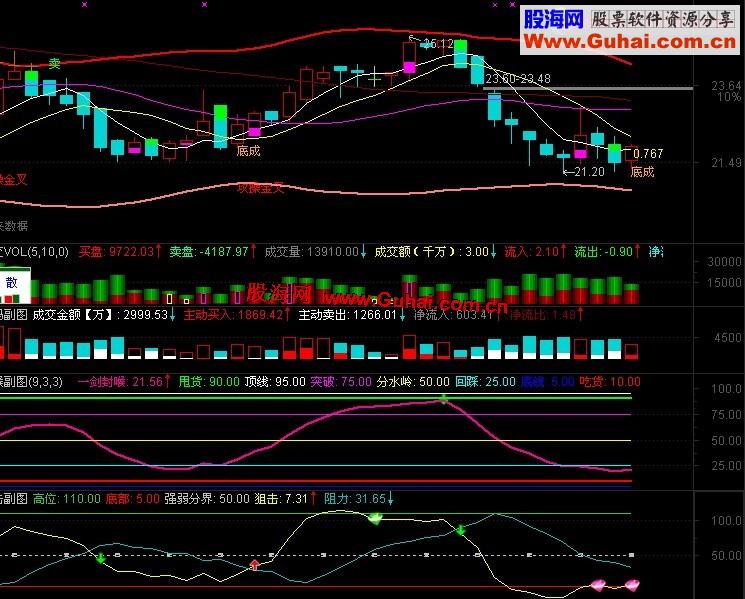745x599 pixels.
Task: Select the 23.60-23.48 gap label
Action: pyautogui.click(x=518, y=78)
